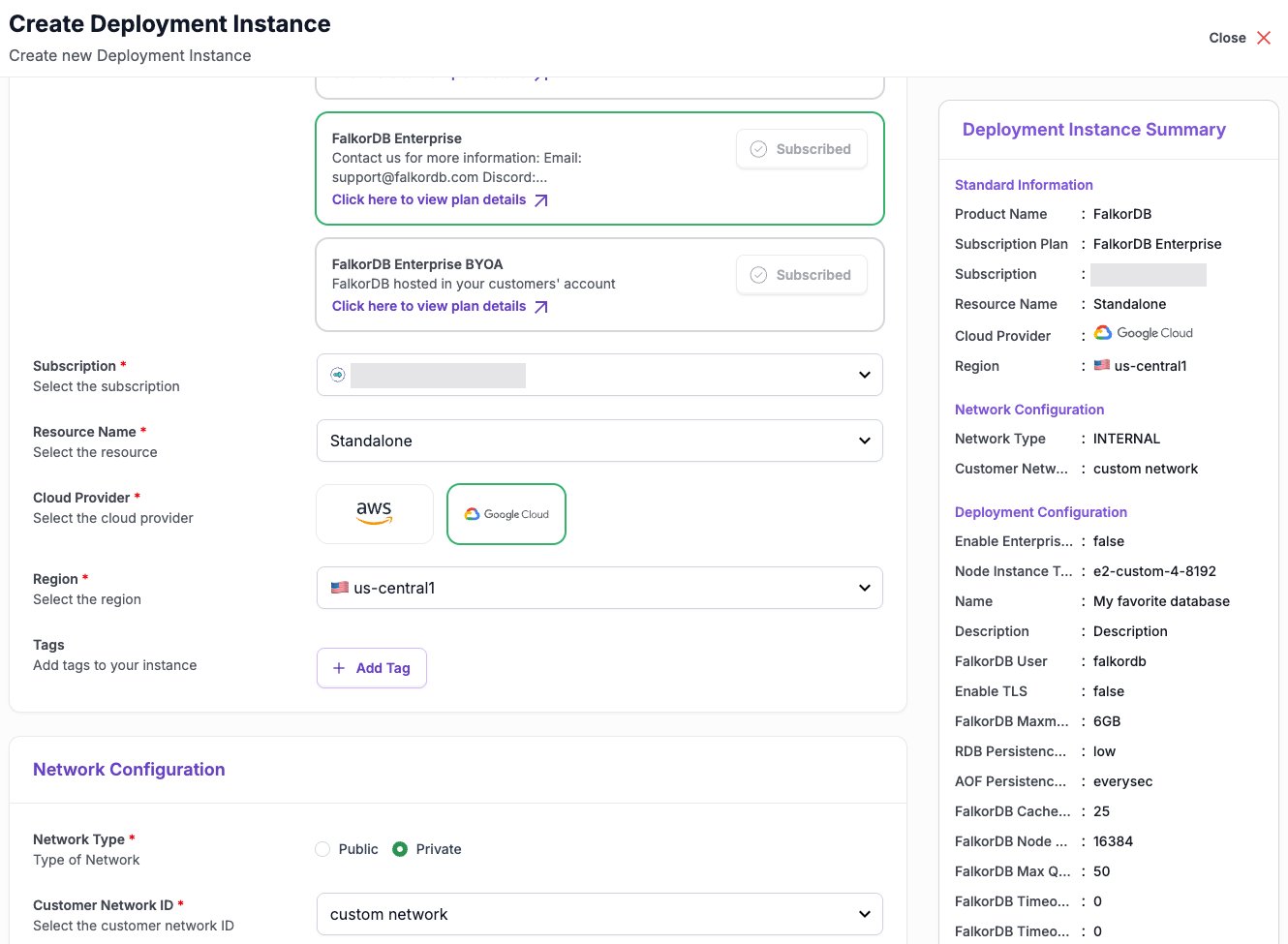Screen dimensions: 1288x944
Task: Click the 16384 FalkorDB Node value
Action: [x=1113, y=841]
